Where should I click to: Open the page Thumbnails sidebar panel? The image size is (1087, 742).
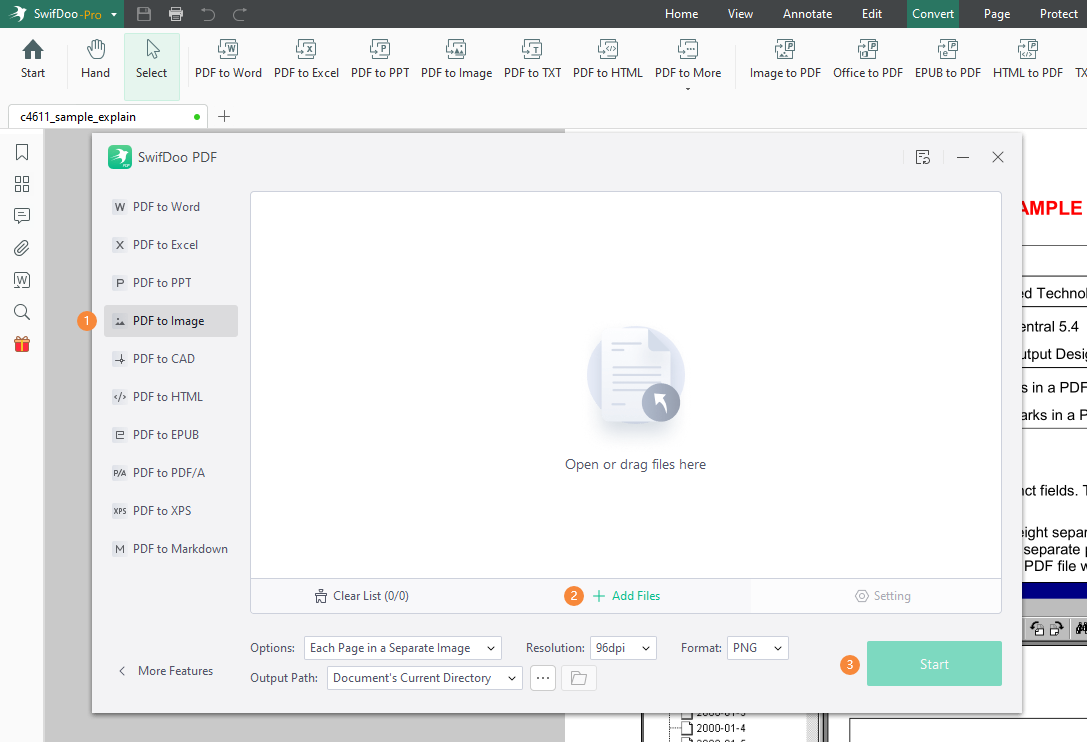(x=22, y=184)
